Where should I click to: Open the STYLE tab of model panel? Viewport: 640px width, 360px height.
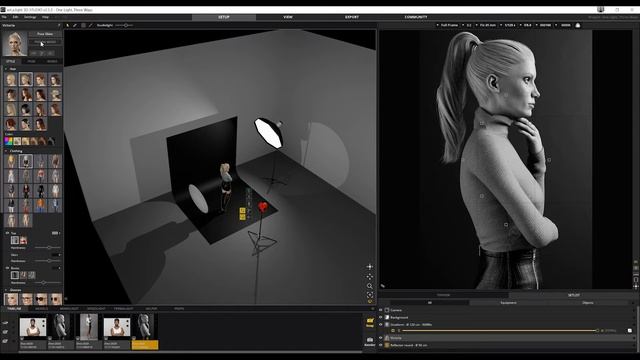click(11, 61)
